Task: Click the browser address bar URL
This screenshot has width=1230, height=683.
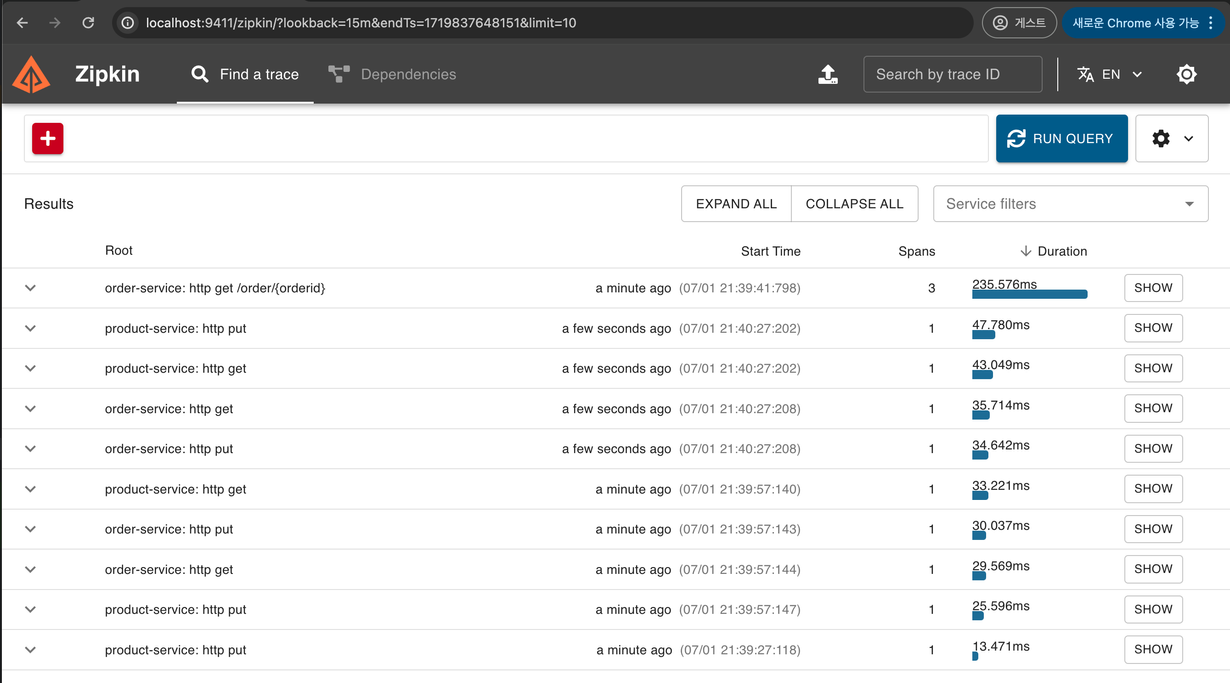Action: [361, 22]
